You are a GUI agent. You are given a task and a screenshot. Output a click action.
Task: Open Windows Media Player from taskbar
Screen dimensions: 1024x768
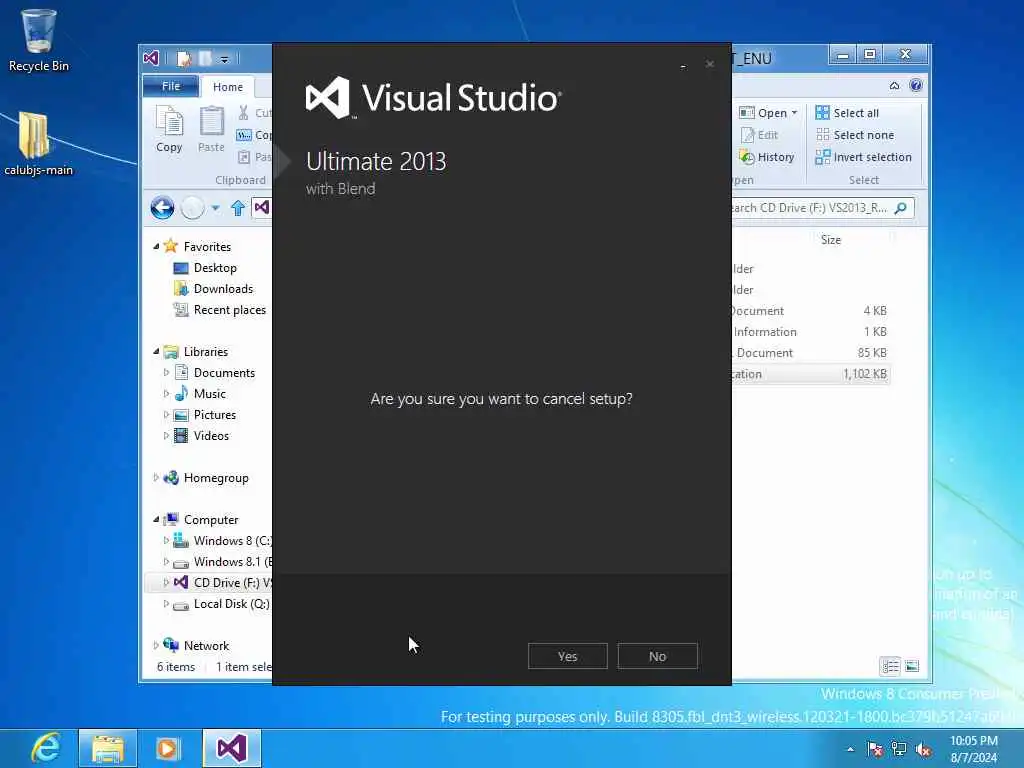[x=168, y=748]
